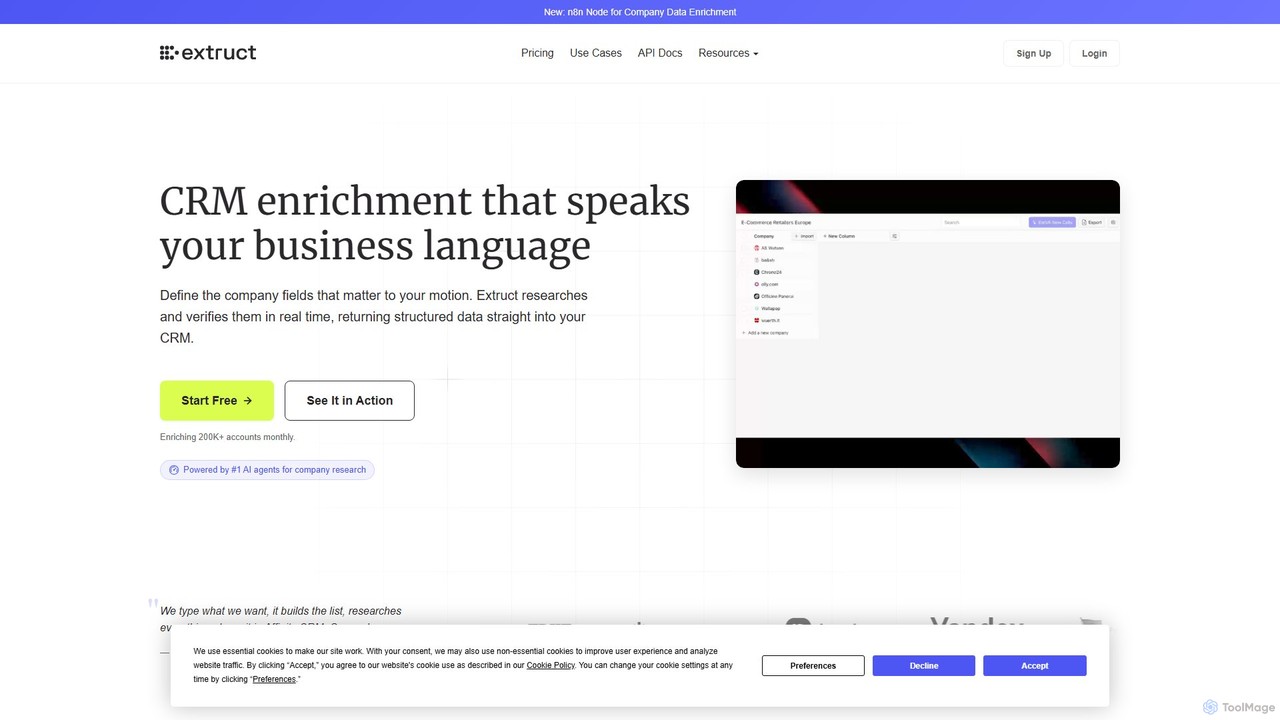Select the Officine Panerai company row

pos(777,296)
